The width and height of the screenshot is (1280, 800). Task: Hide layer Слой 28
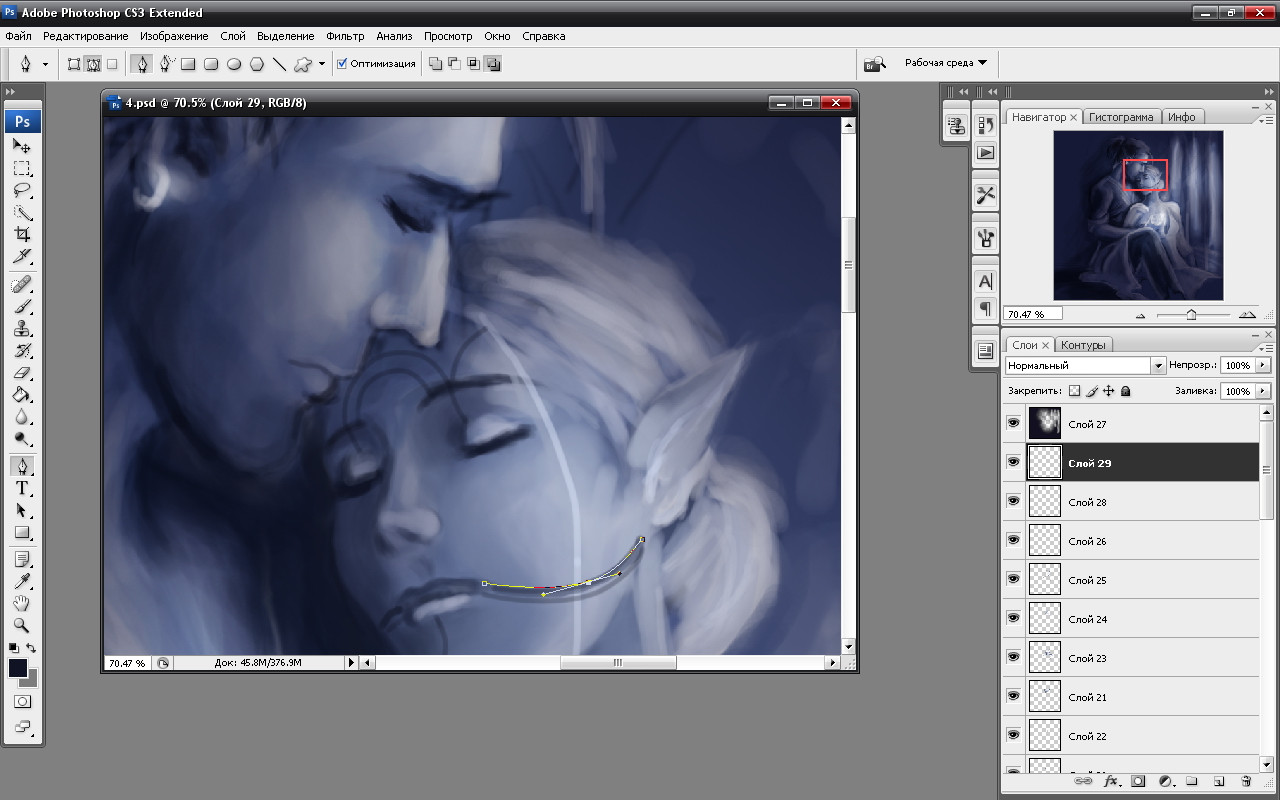[1014, 501]
